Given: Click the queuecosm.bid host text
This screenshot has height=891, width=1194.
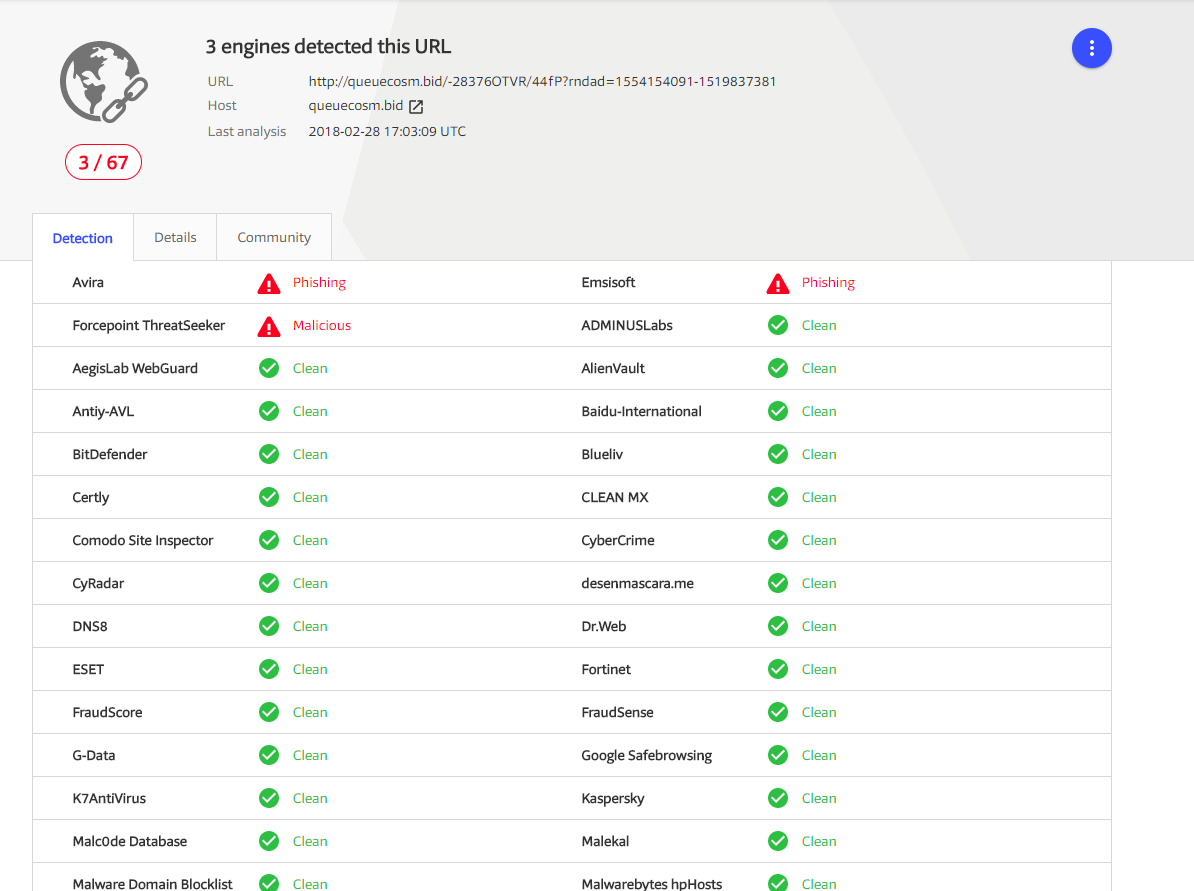Looking at the screenshot, I should [356, 106].
